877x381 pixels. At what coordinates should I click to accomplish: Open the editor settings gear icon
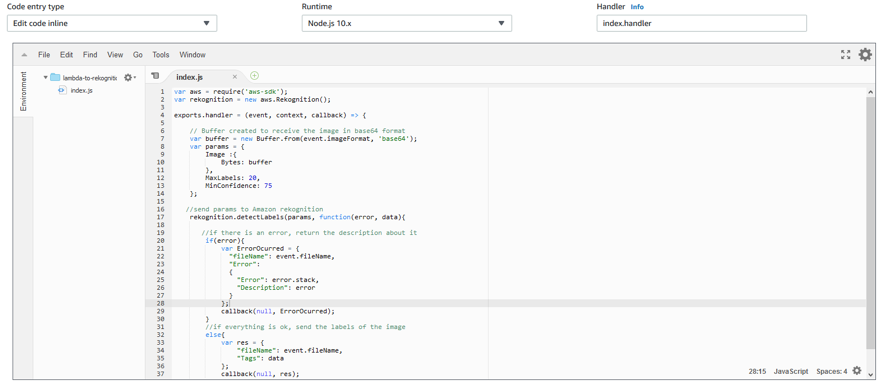pos(865,54)
